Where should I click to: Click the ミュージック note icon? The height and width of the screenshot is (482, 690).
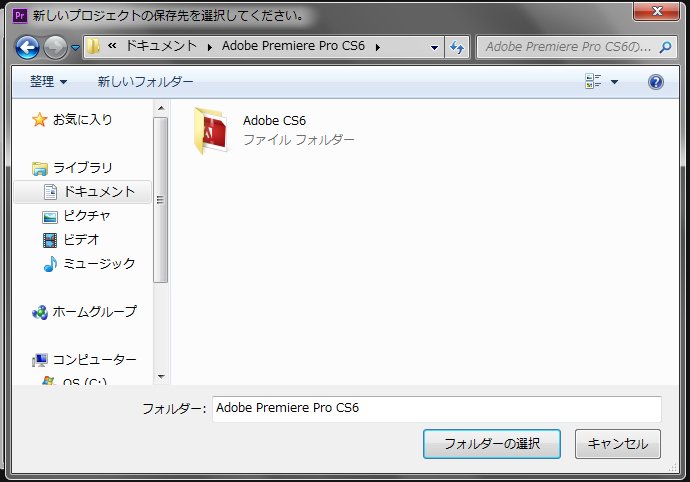click(50, 264)
